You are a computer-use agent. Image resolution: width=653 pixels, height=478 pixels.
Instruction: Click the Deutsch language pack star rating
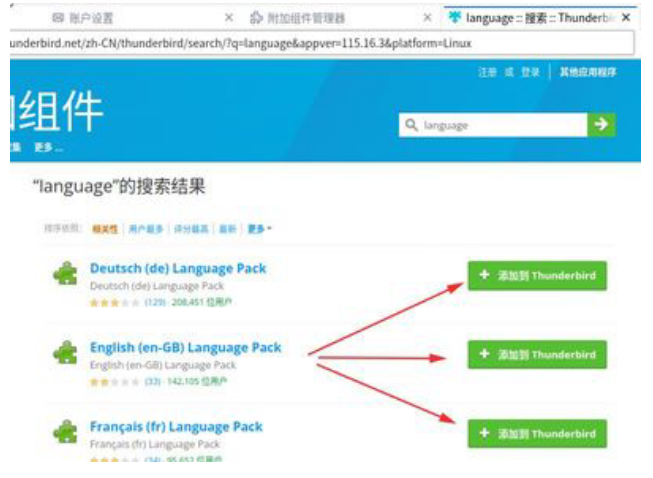pyautogui.click(x=115, y=303)
